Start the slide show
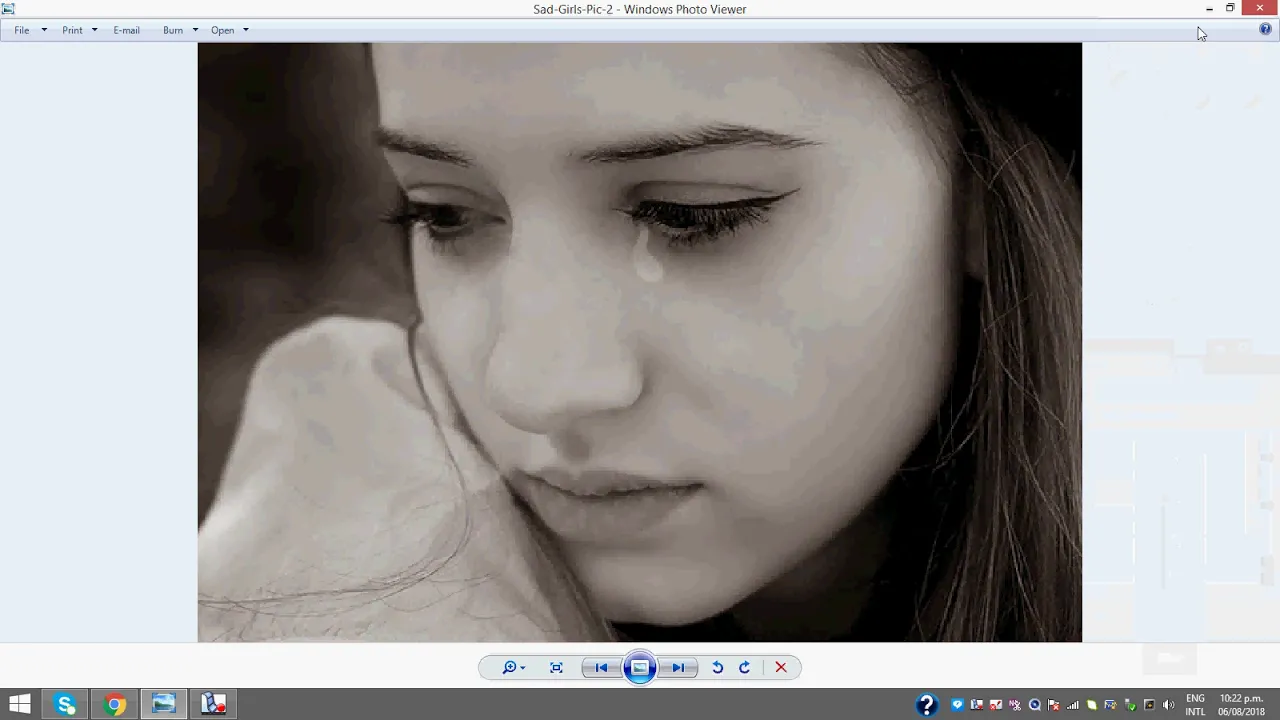1280x720 pixels. [x=640, y=668]
